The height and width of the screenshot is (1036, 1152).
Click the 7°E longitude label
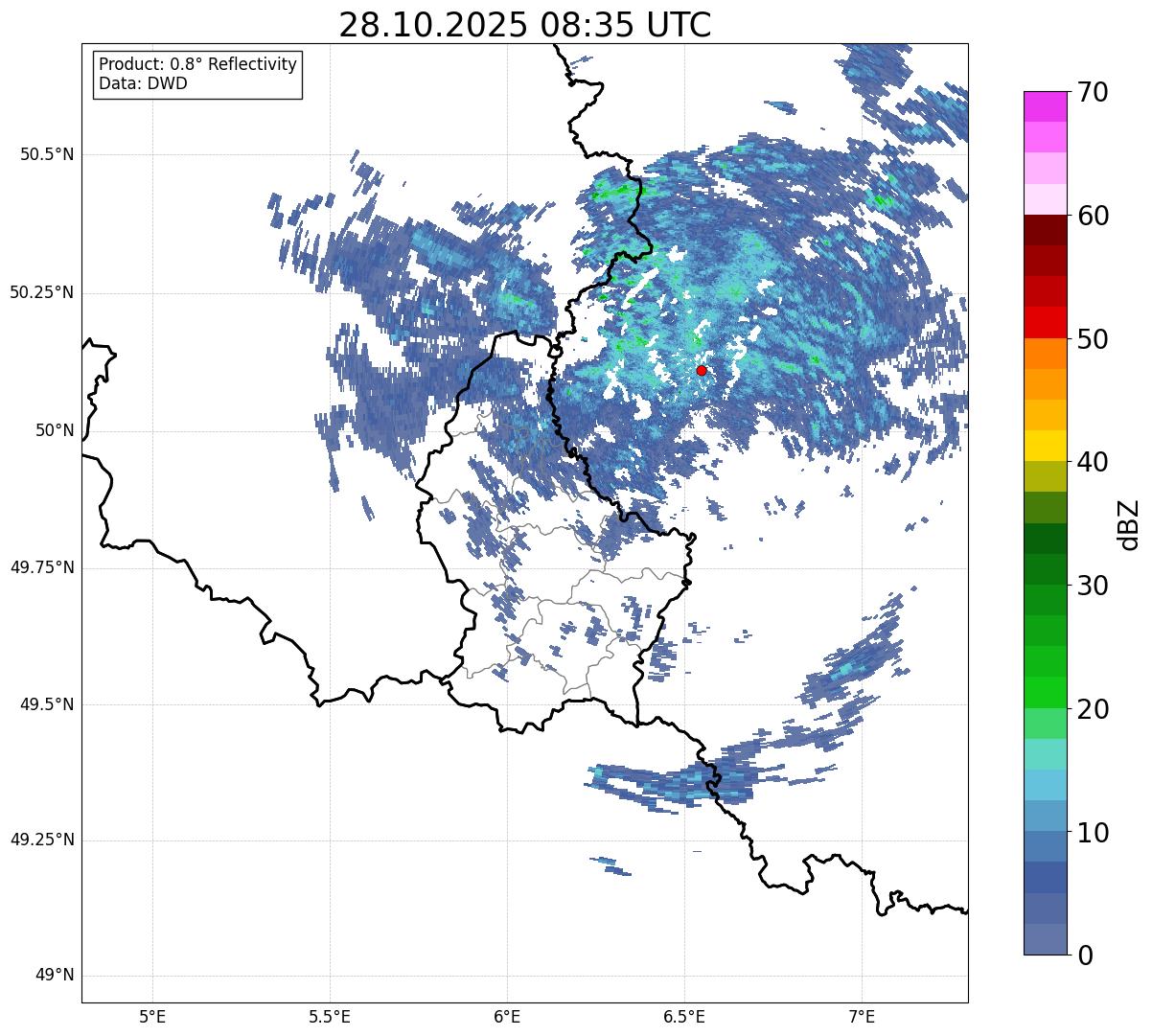point(863,1016)
